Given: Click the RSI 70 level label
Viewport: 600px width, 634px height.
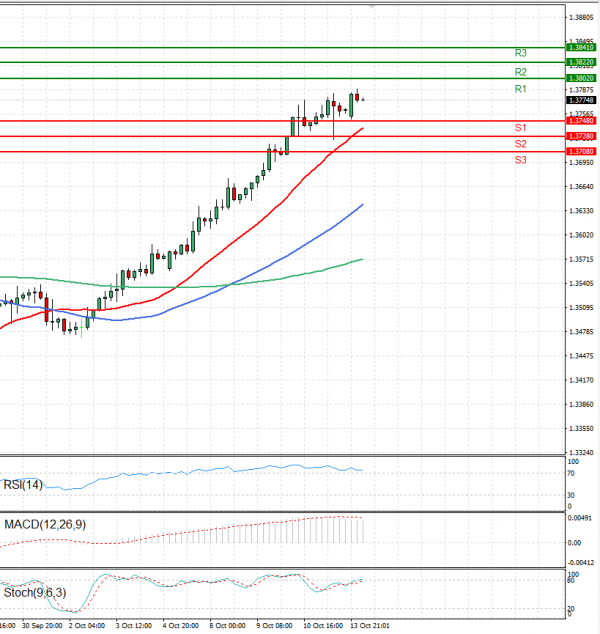Looking at the screenshot, I should coord(571,473).
